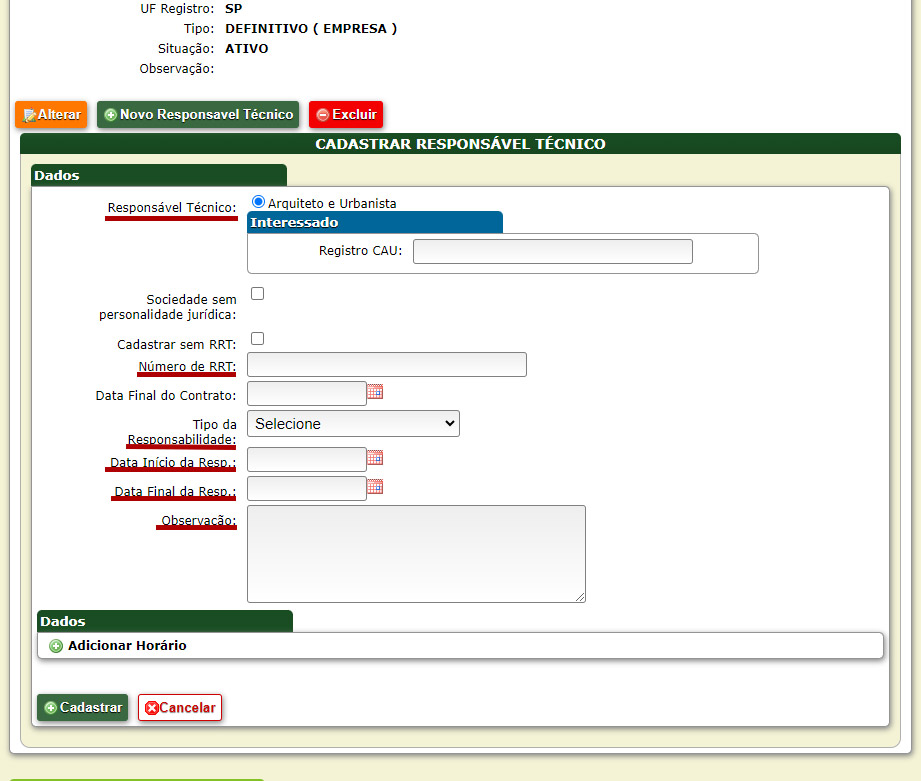Click the red Excluir button
This screenshot has width=921, height=781.
coord(346,115)
